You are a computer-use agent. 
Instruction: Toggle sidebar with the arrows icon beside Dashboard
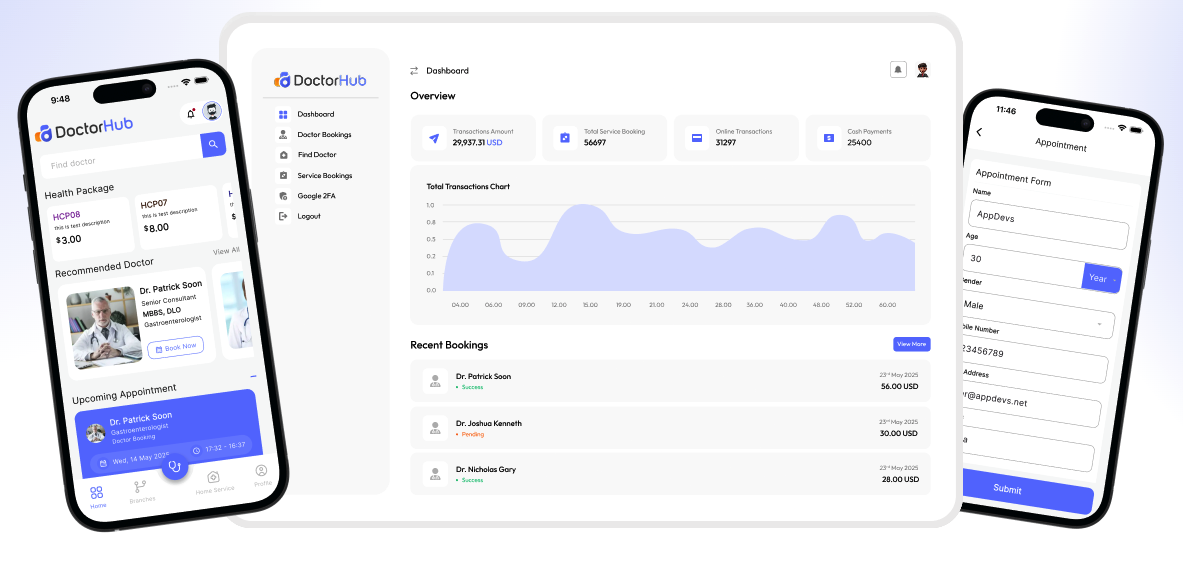click(x=414, y=71)
